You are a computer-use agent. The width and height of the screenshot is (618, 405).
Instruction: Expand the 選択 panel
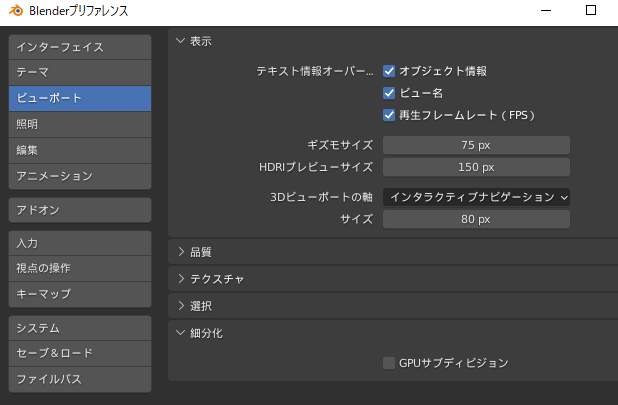181,306
